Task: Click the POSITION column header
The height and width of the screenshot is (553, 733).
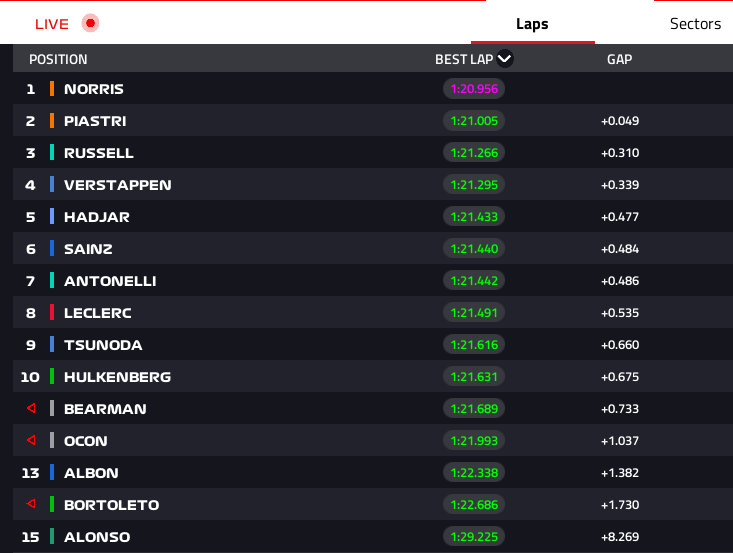Action: tap(58, 59)
